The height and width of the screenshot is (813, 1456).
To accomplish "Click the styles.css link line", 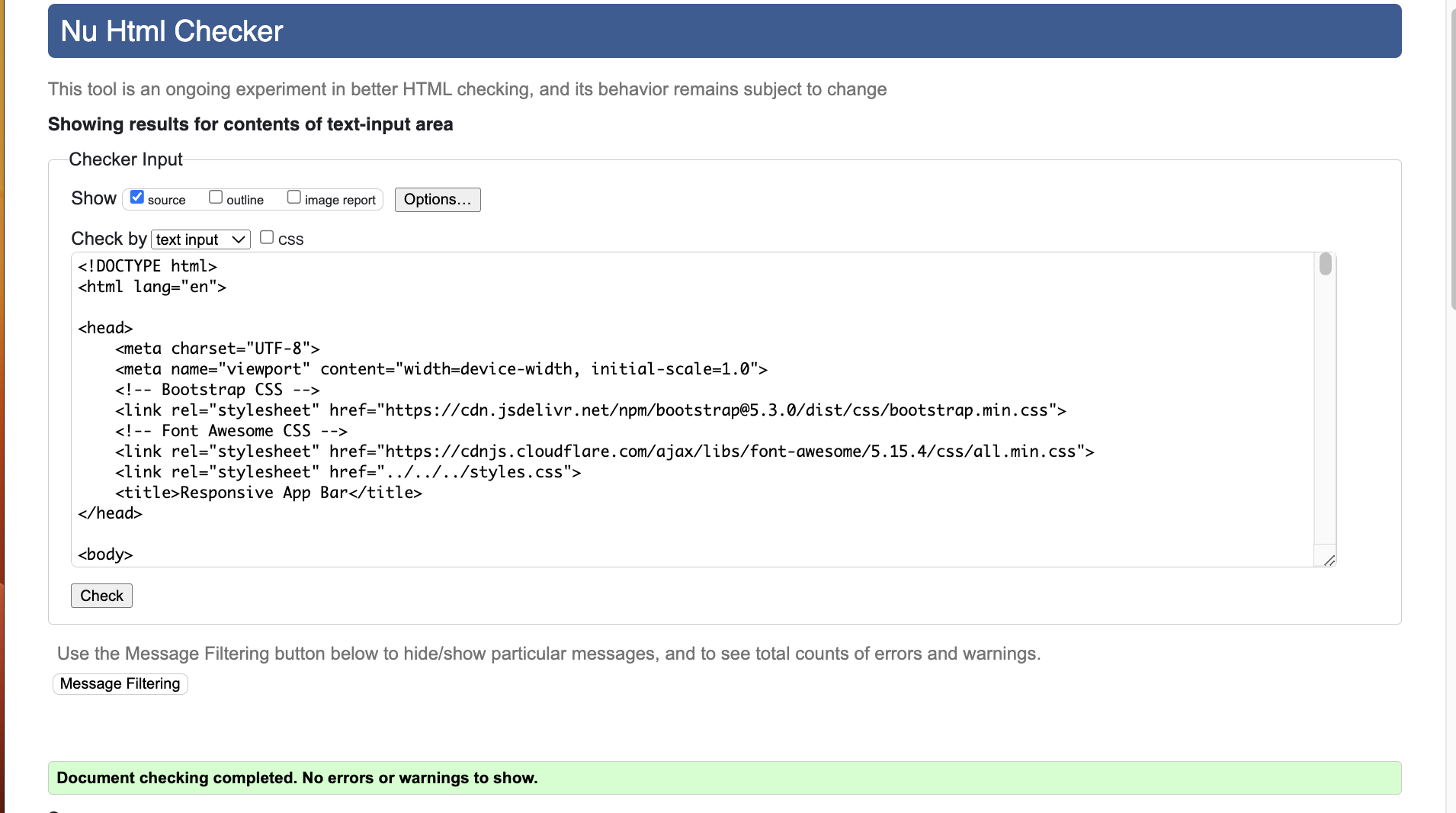I will (x=348, y=472).
